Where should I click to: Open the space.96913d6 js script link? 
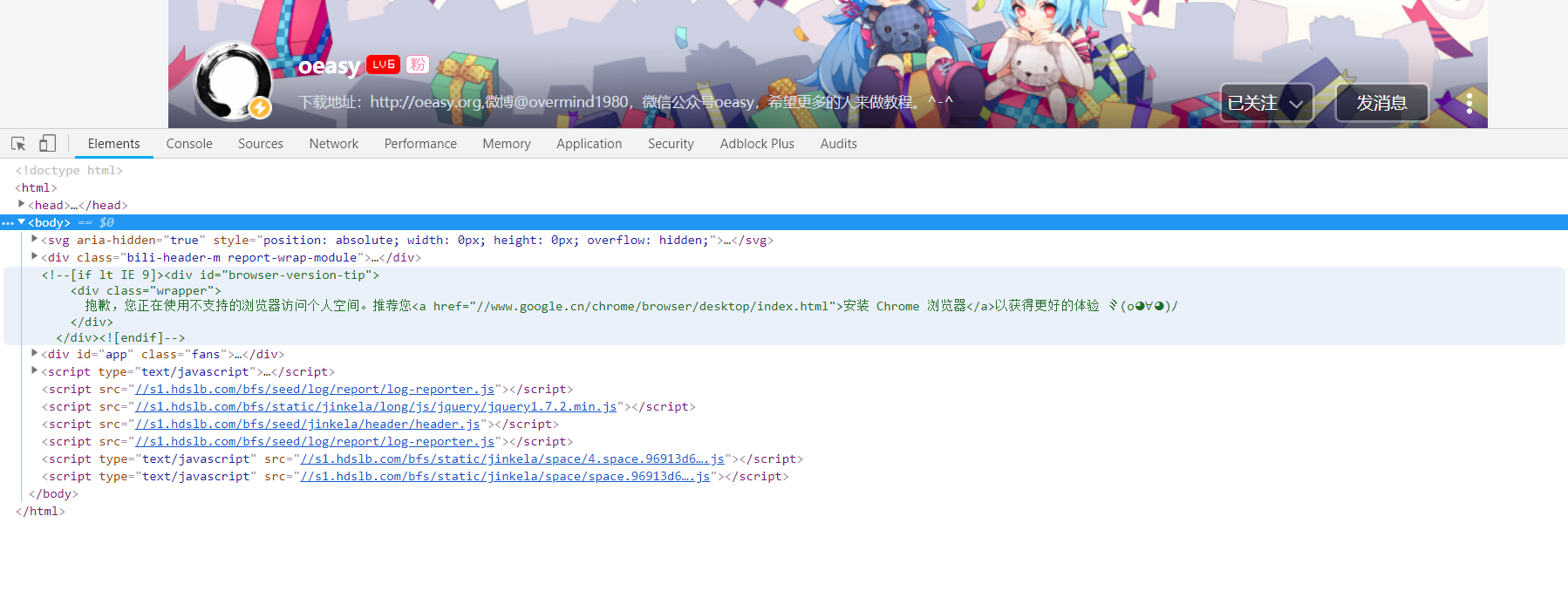[506, 477]
